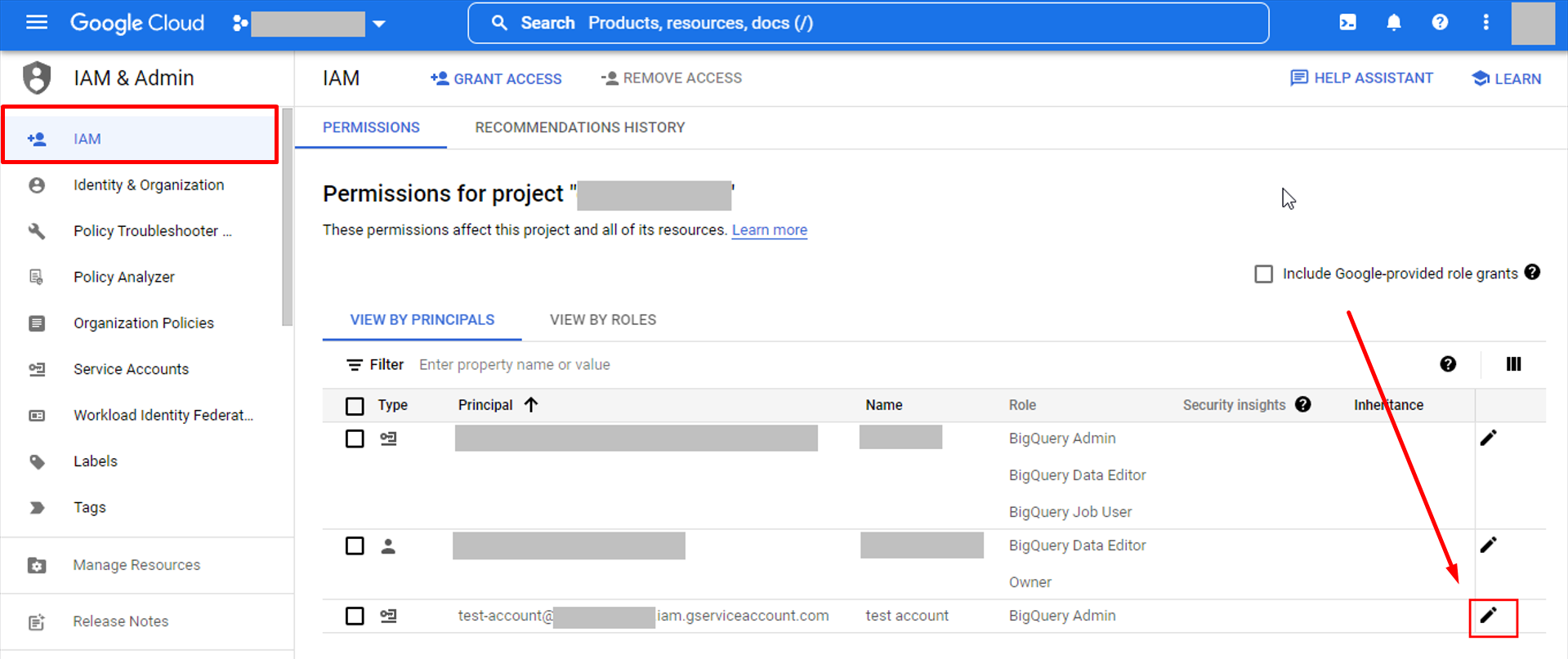This screenshot has width=1568, height=659.
Task: Open Service Accounts in the sidebar
Action: [x=131, y=369]
